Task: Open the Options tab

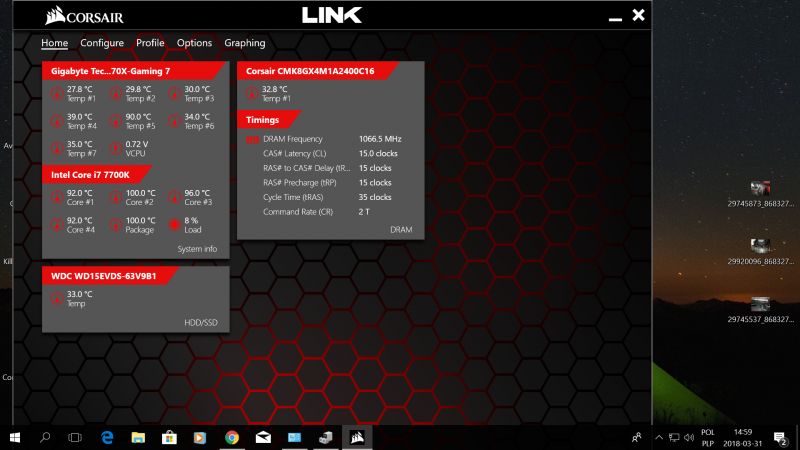Action: [x=194, y=43]
